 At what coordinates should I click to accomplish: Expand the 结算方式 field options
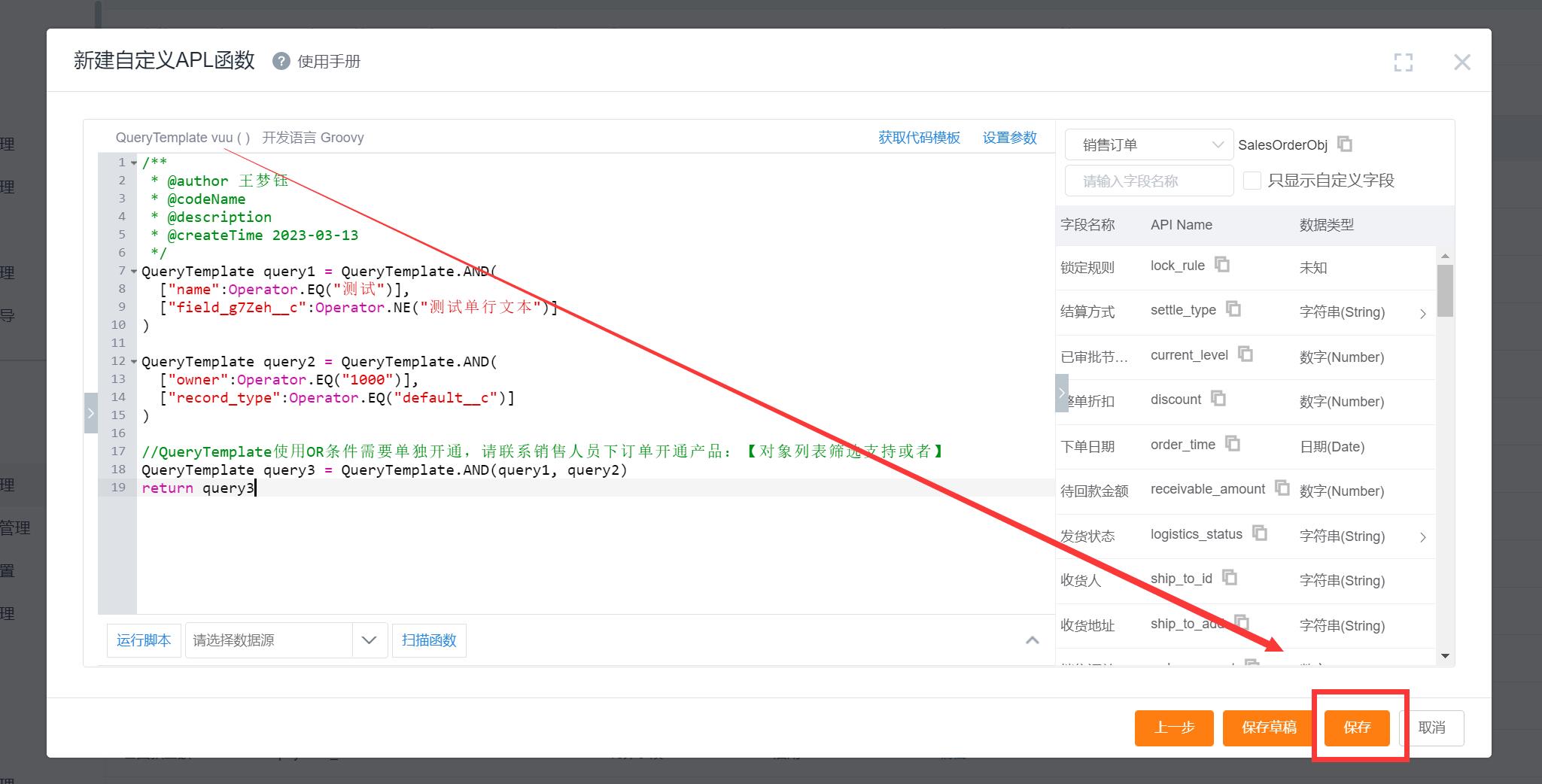(1422, 314)
